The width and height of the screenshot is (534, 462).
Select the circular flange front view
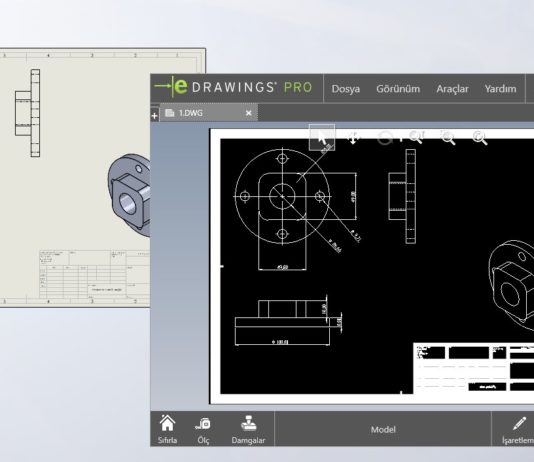(x=282, y=196)
